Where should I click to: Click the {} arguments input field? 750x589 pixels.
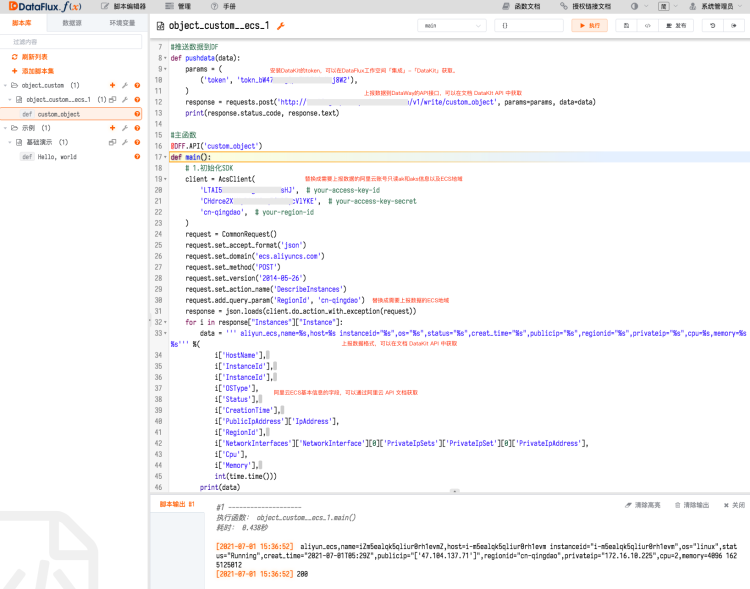coord(529,25)
